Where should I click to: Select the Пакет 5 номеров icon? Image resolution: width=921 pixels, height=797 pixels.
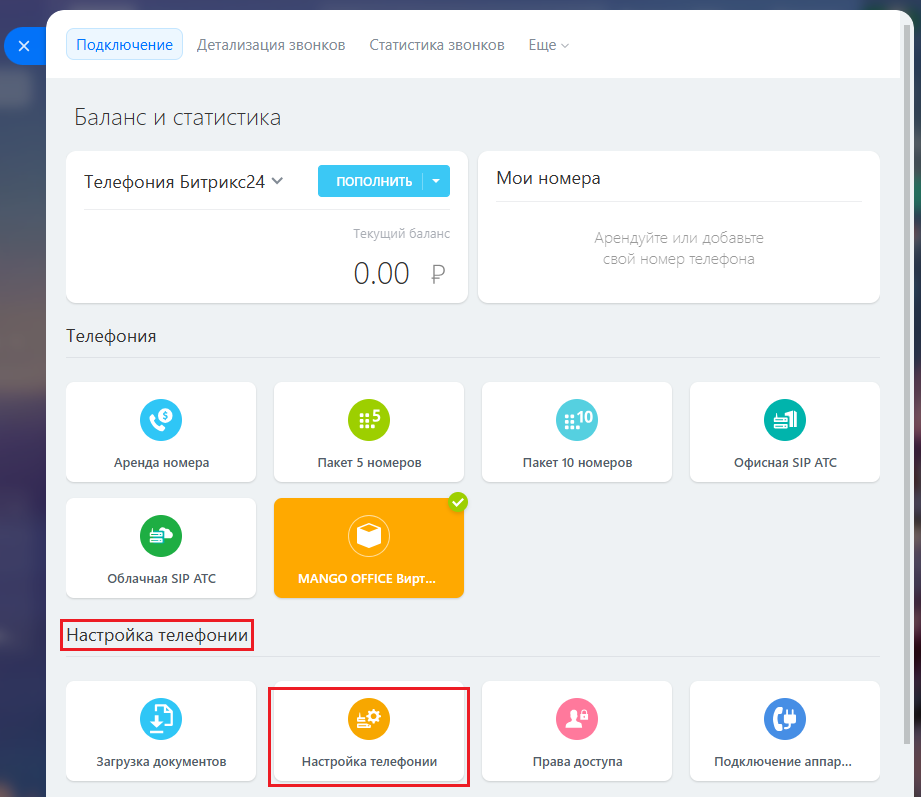[369, 420]
